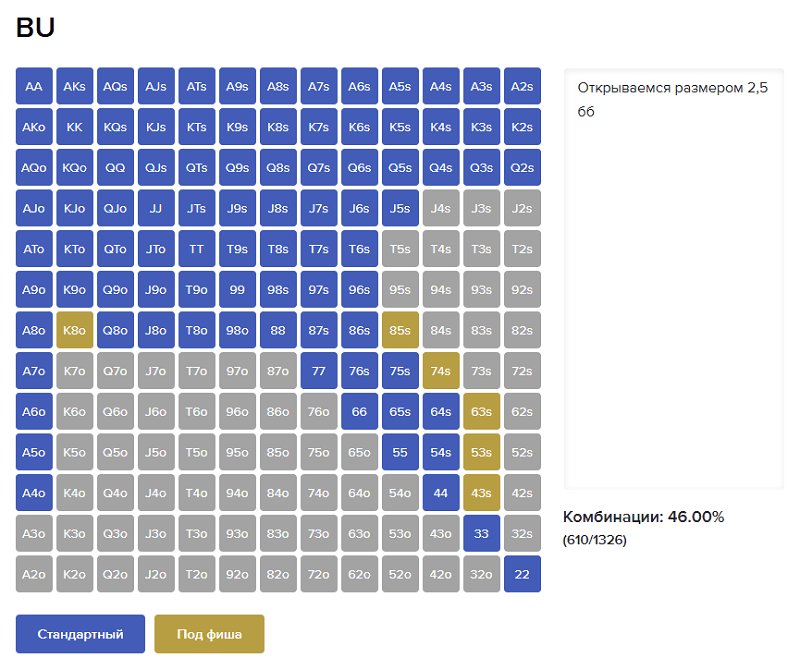Click the gold 85s cell
800x670 pixels.
click(400, 330)
